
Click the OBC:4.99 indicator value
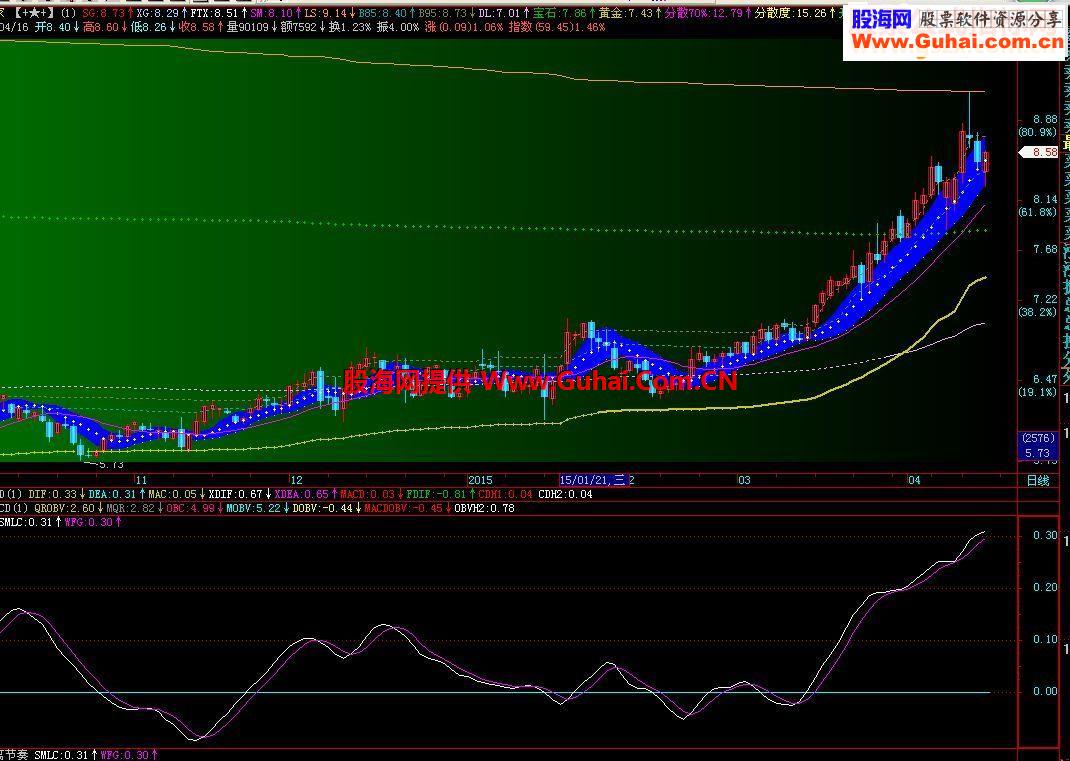click(190, 508)
